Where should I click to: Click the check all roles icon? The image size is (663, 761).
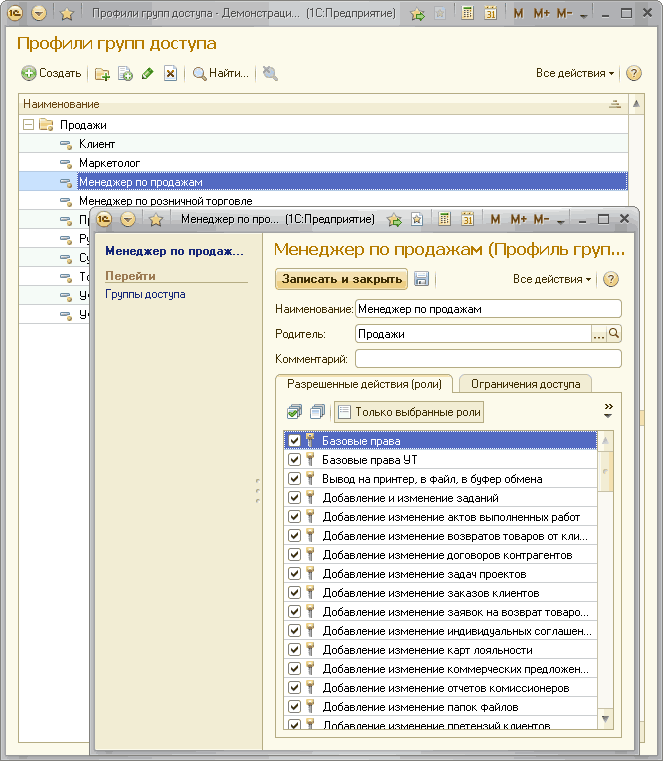pyautogui.click(x=294, y=411)
